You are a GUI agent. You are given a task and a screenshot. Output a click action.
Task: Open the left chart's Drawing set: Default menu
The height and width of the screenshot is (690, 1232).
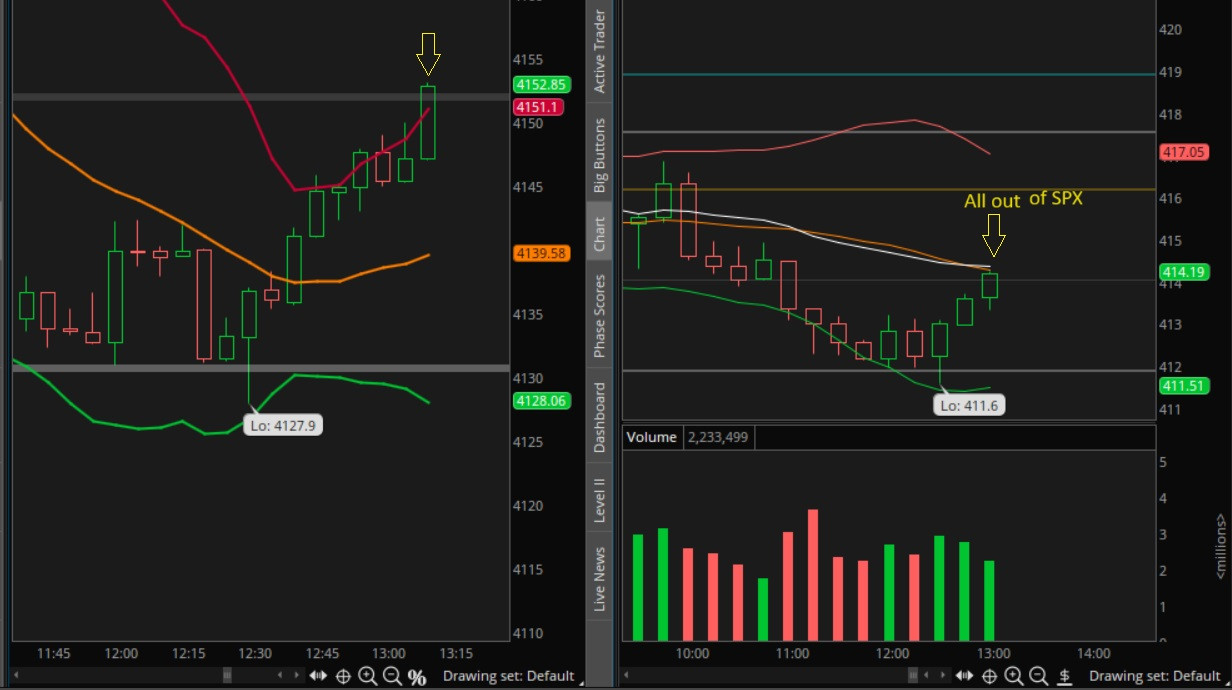[508, 676]
